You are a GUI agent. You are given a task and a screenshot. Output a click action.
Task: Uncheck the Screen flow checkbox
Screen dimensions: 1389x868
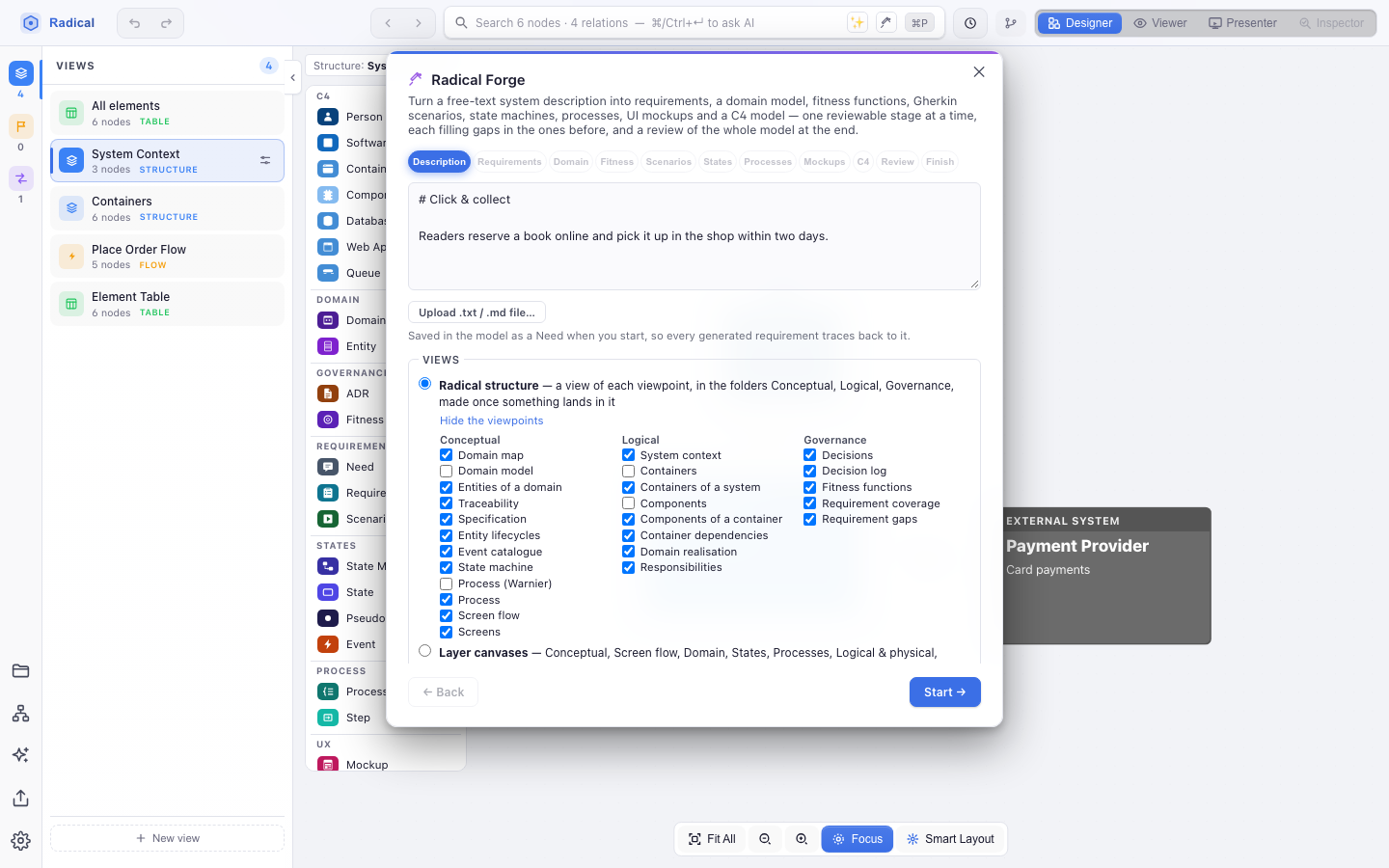click(446, 616)
